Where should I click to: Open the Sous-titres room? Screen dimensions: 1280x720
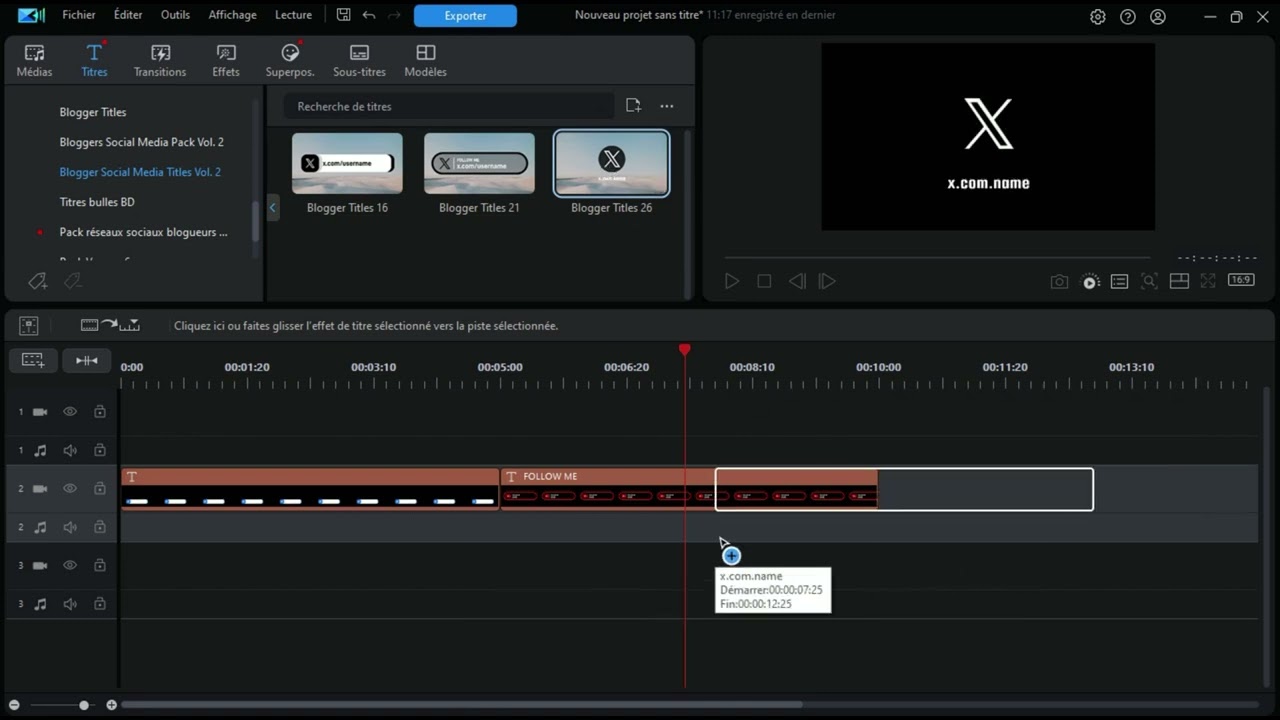[359, 60]
